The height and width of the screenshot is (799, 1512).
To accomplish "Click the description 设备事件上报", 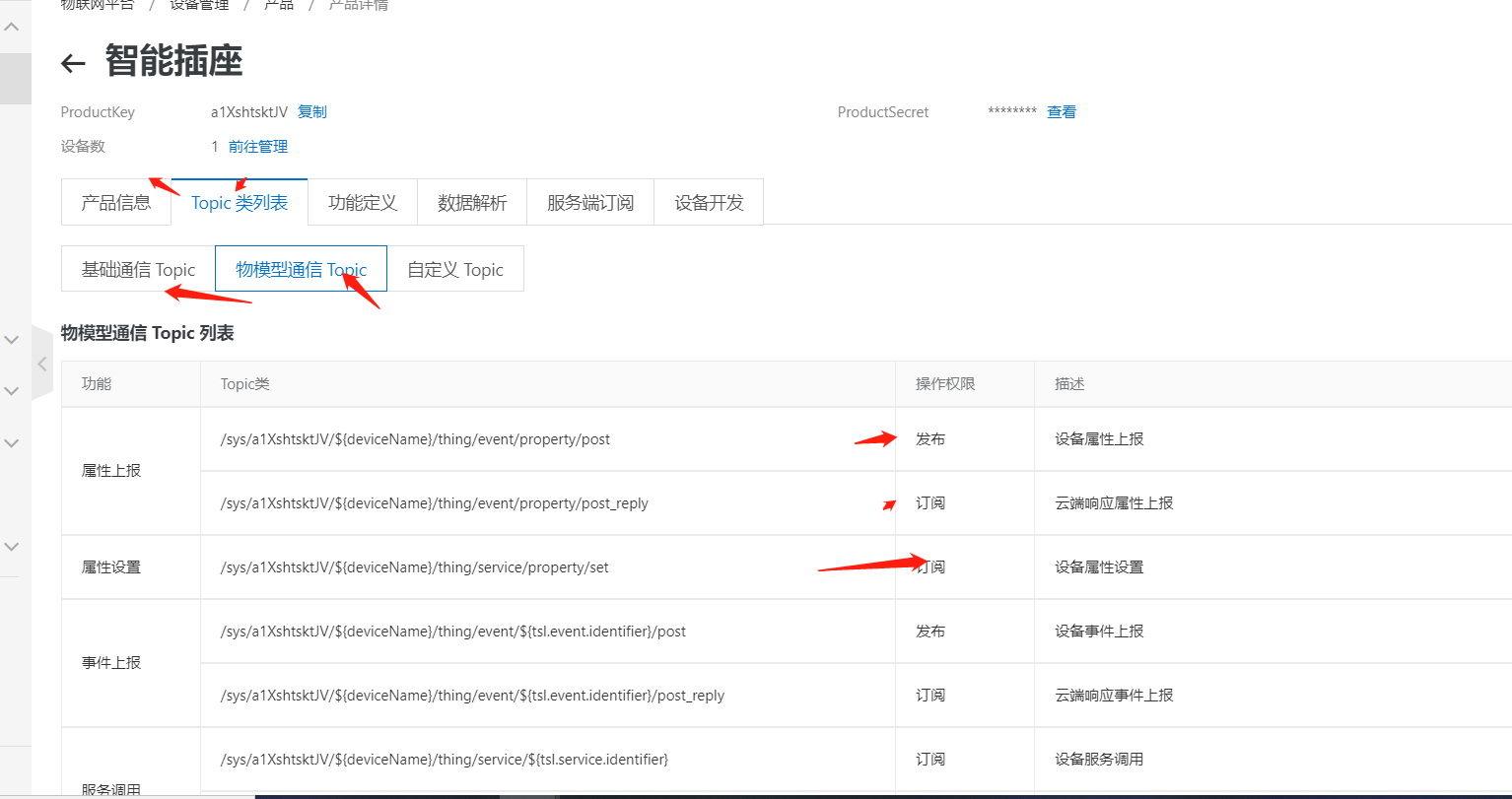I will tap(1099, 632).
